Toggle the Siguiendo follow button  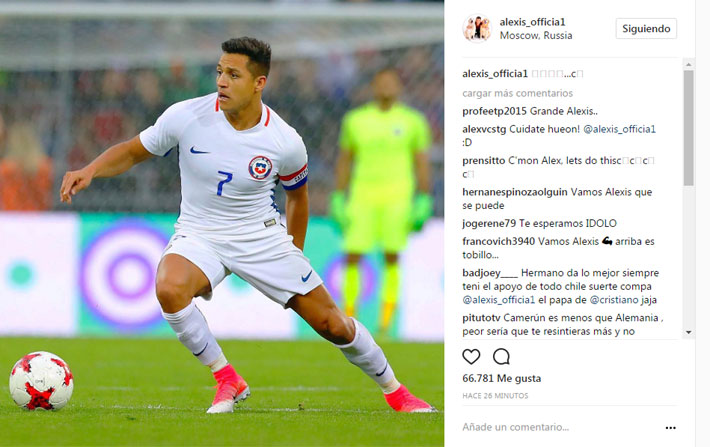[646, 29]
